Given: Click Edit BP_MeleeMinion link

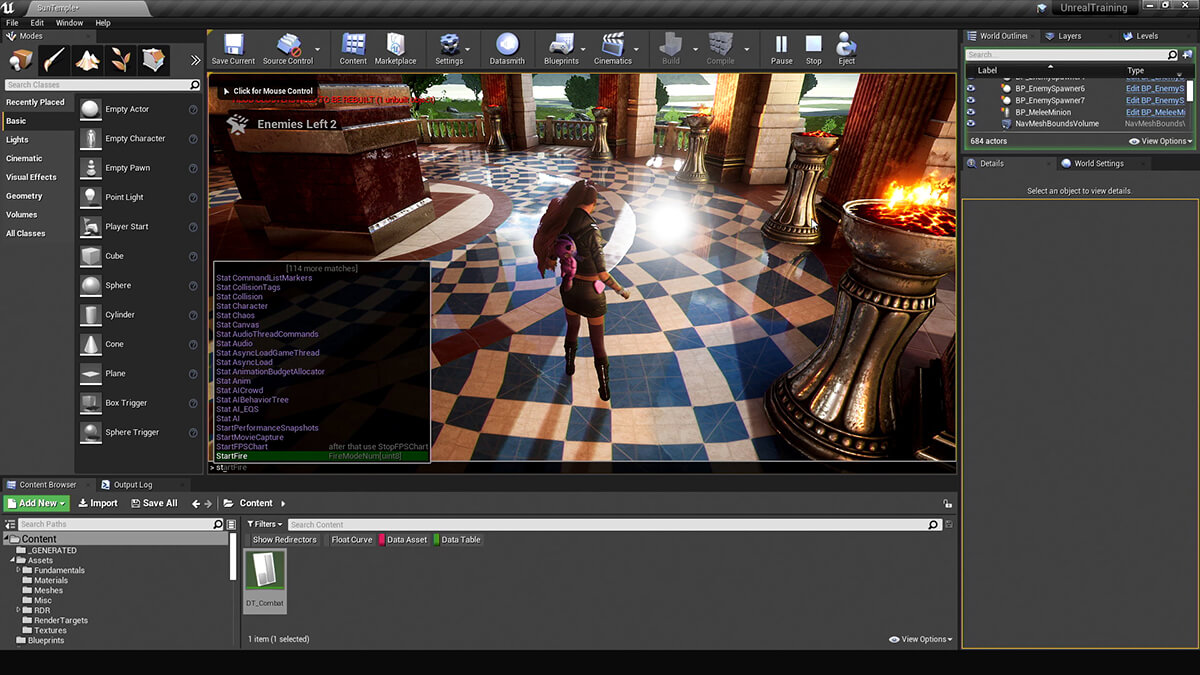Looking at the screenshot, I should [1155, 111].
